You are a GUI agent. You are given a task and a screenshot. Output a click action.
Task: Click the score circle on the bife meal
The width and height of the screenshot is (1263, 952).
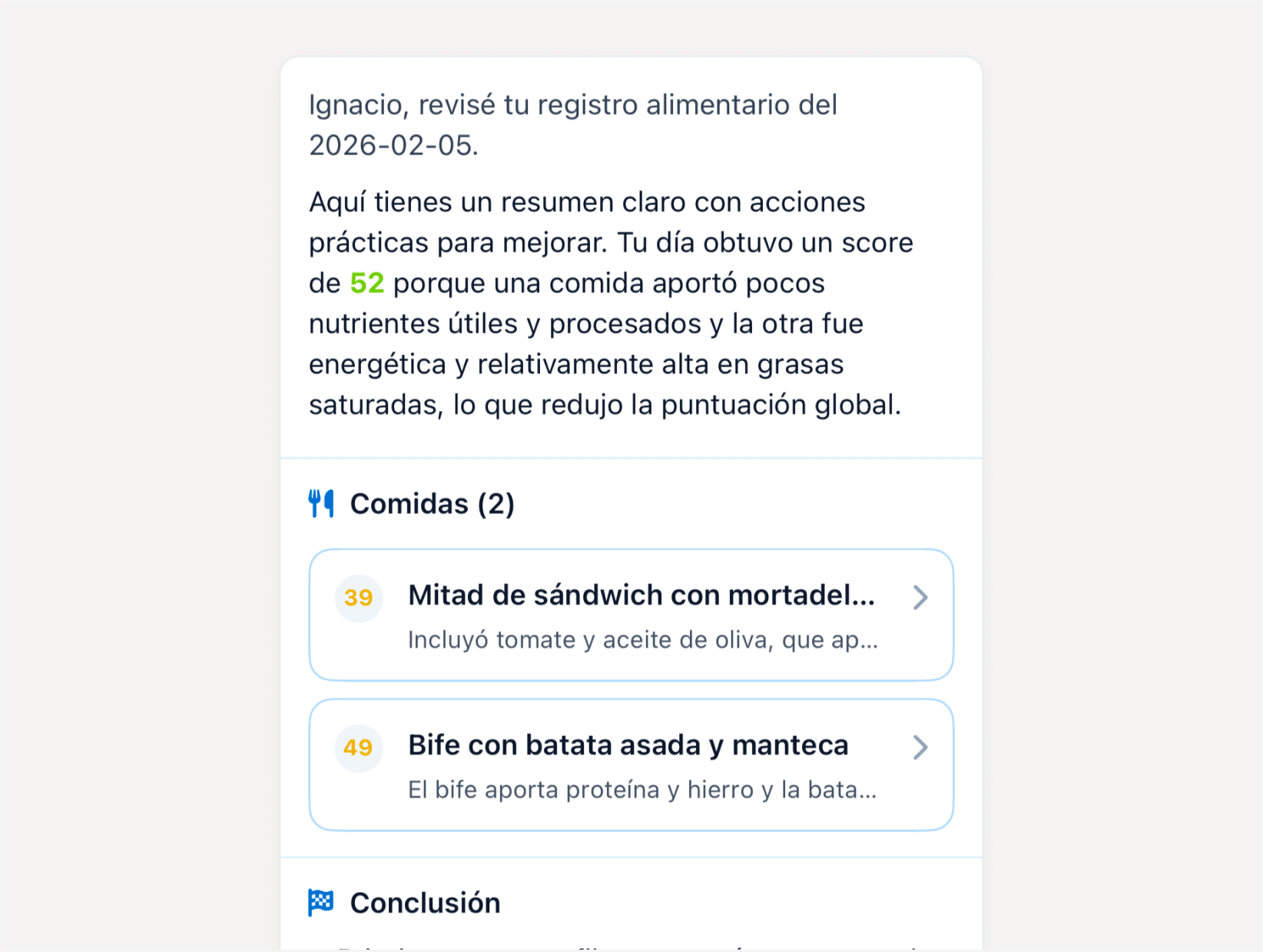(x=358, y=748)
